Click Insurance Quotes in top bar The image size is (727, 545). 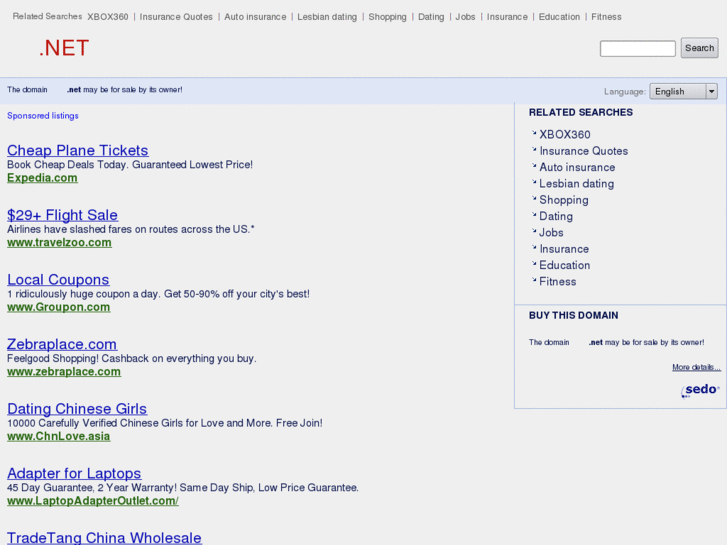[x=176, y=17]
